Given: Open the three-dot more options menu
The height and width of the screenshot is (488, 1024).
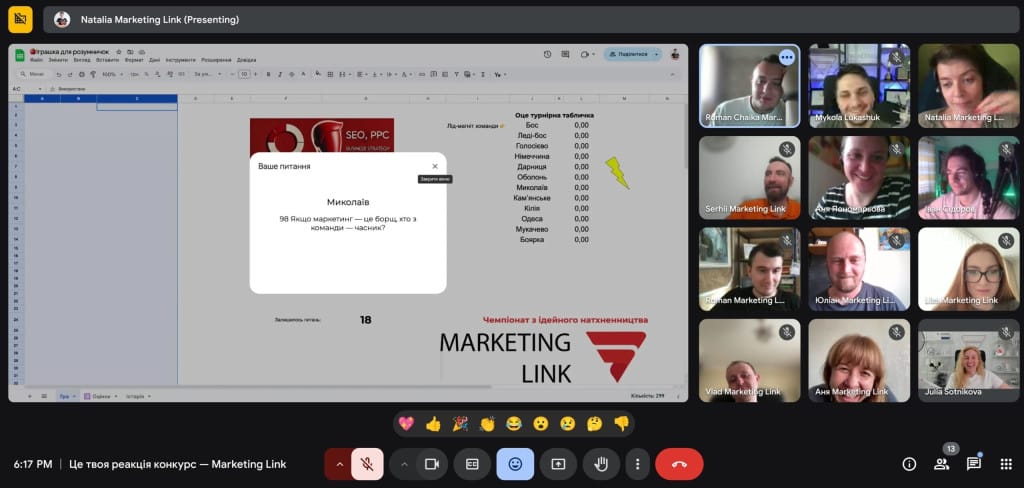Looking at the screenshot, I should click(x=637, y=464).
